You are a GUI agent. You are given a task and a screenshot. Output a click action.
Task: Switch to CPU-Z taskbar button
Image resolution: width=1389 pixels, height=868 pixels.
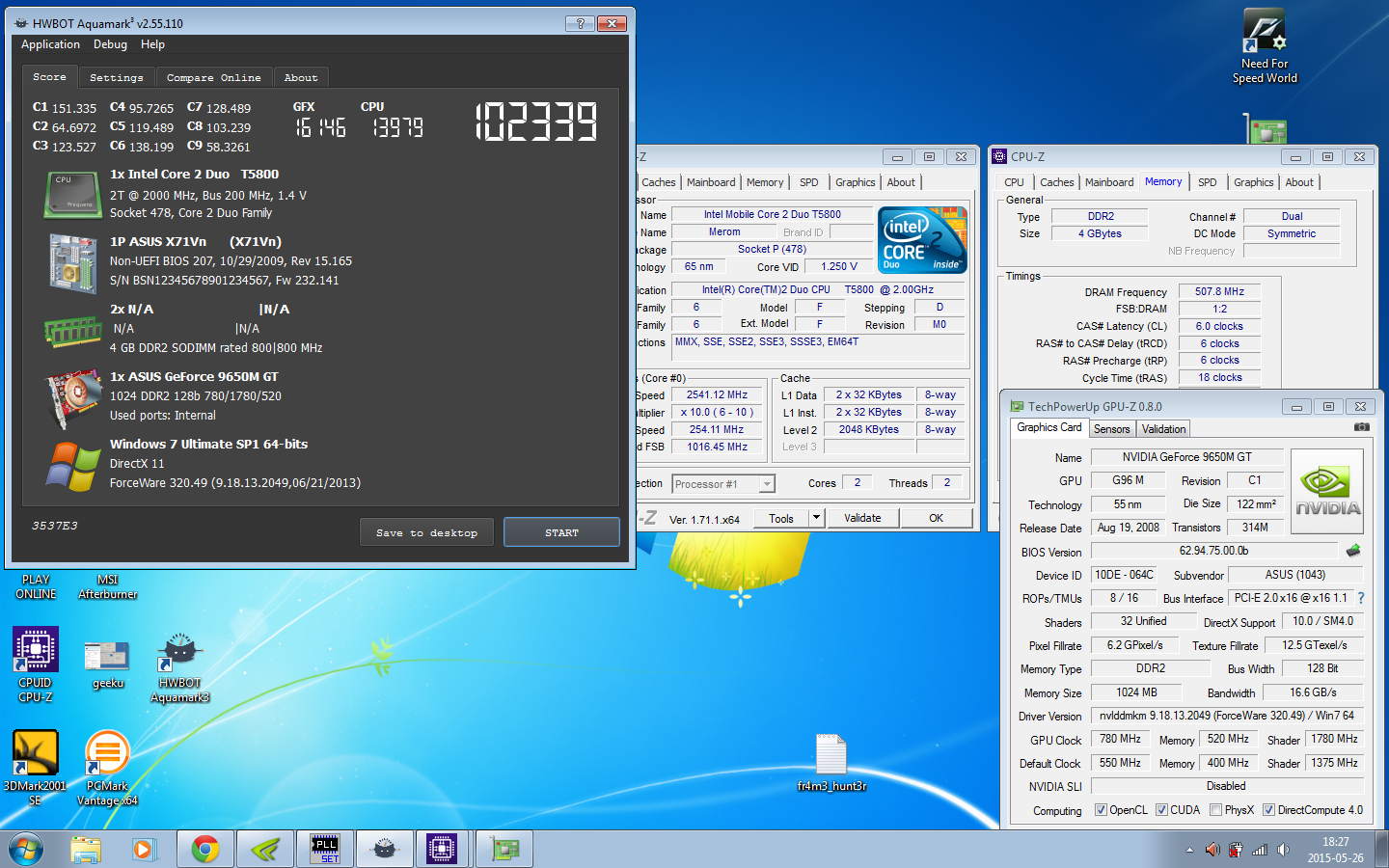point(442,849)
